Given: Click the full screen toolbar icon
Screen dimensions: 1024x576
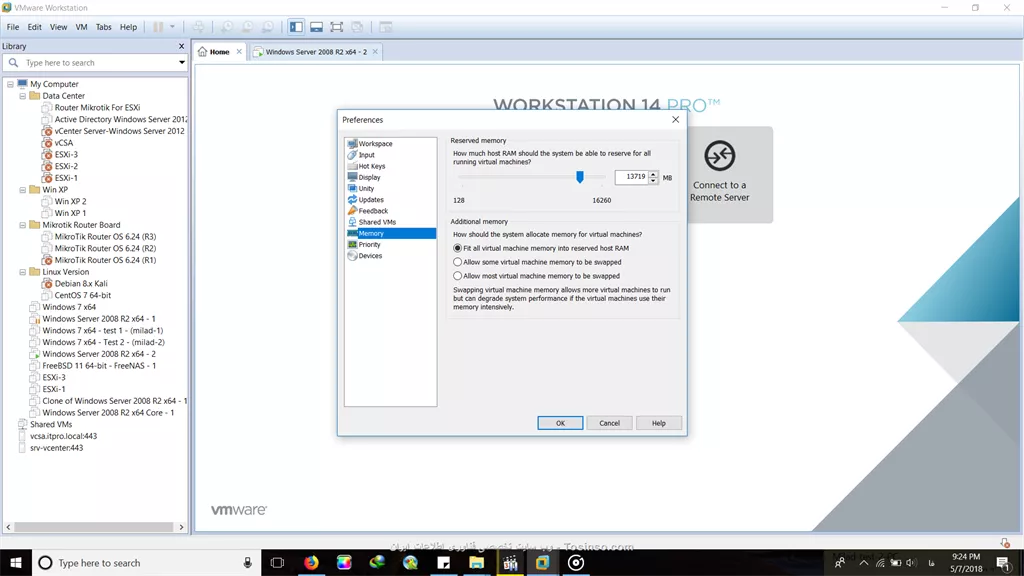Looking at the screenshot, I should (336, 27).
